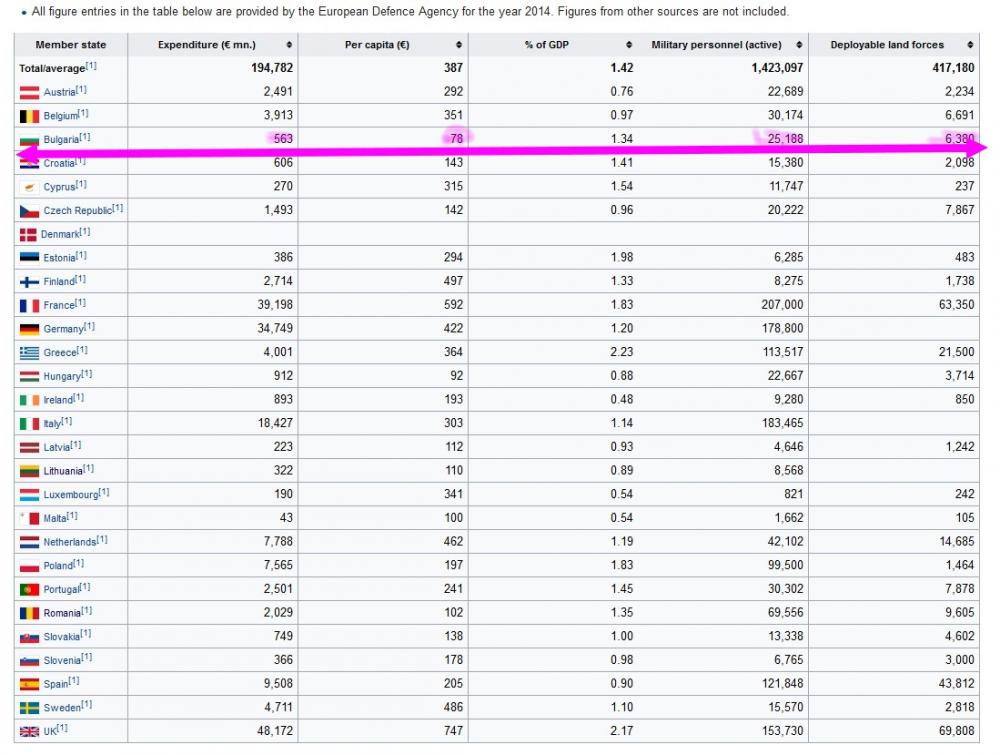The height and width of the screenshot is (755, 1000).
Task: Click the Sweden flag icon
Action: (29, 708)
